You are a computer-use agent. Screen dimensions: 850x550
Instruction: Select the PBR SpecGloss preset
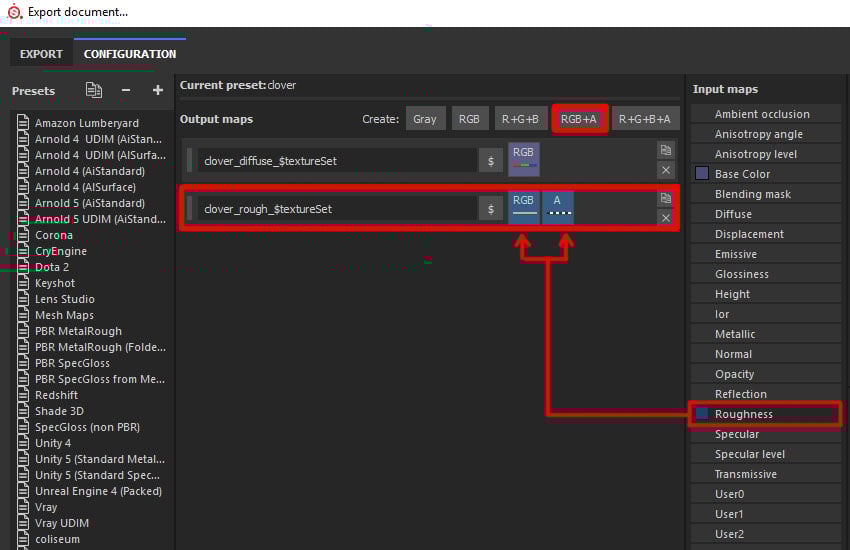click(x=72, y=363)
